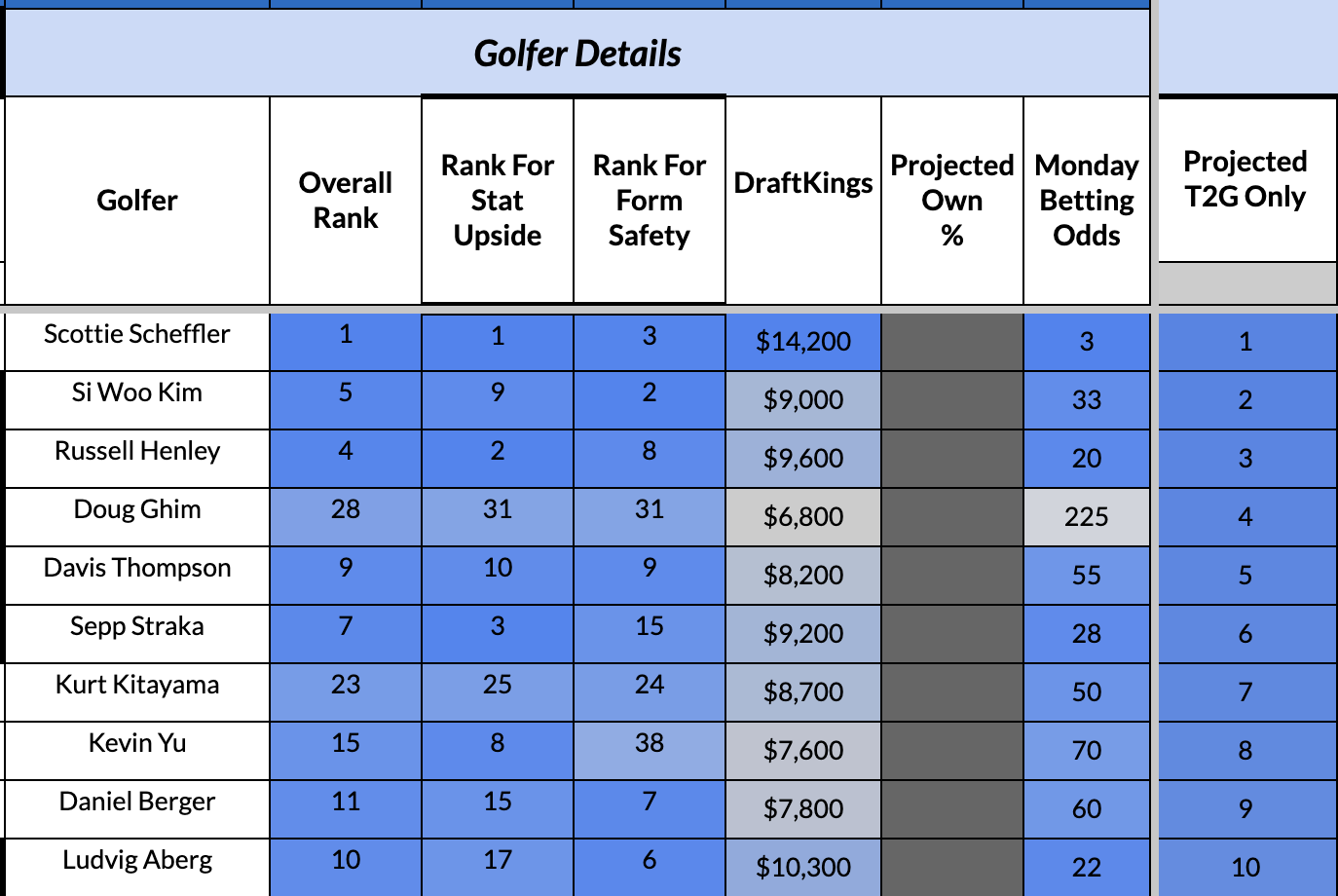Select Kurt Kitayama's name cell
Image resolution: width=1338 pixels, height=896 pixels.
pyautogui.click(x=137, y=685)
